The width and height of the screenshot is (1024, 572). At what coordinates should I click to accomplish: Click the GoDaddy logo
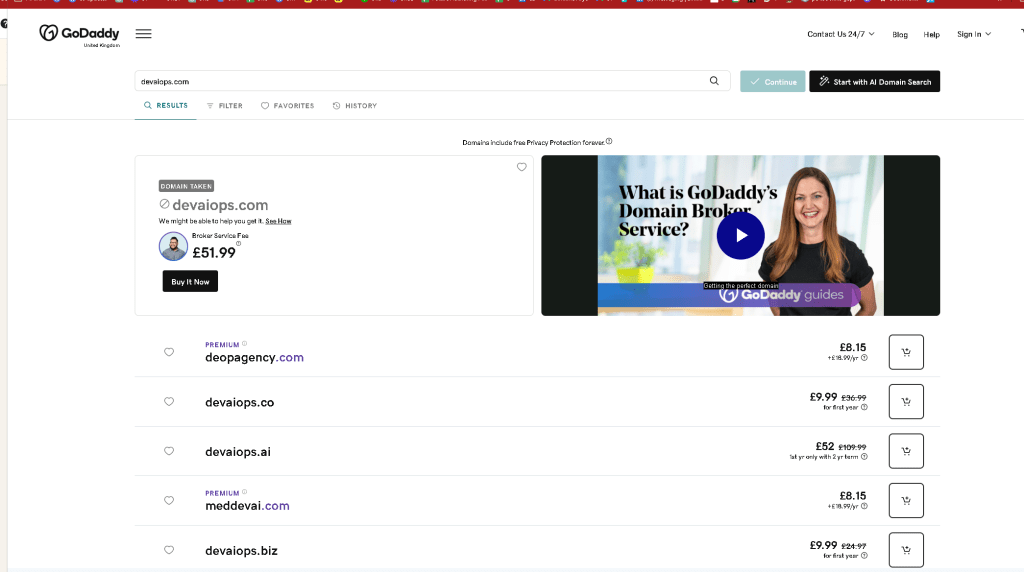[x=79, y=34]
